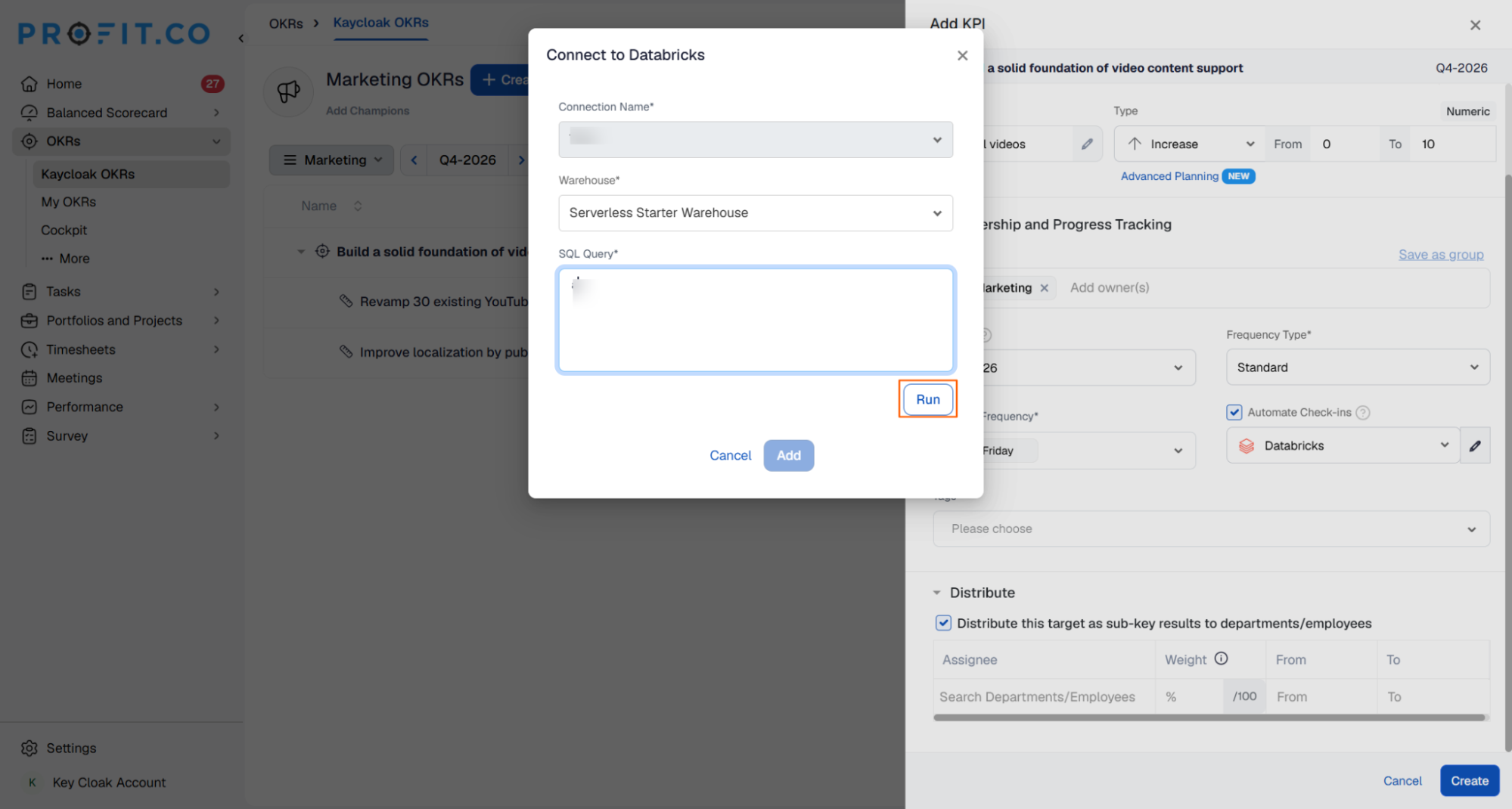1512x809 pixels.
Task: Open the Timesheets clock icon
Action: (x=29, y=349)
